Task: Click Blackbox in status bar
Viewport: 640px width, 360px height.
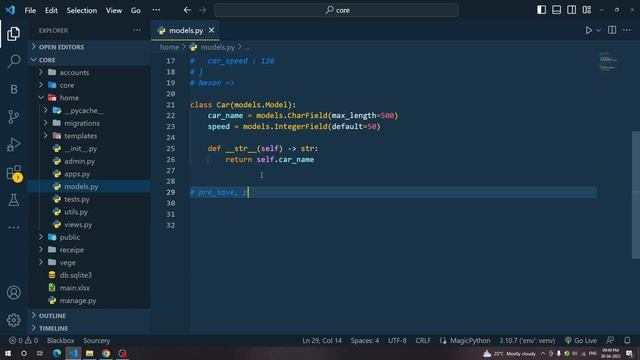Action: (x=60, y=340)
